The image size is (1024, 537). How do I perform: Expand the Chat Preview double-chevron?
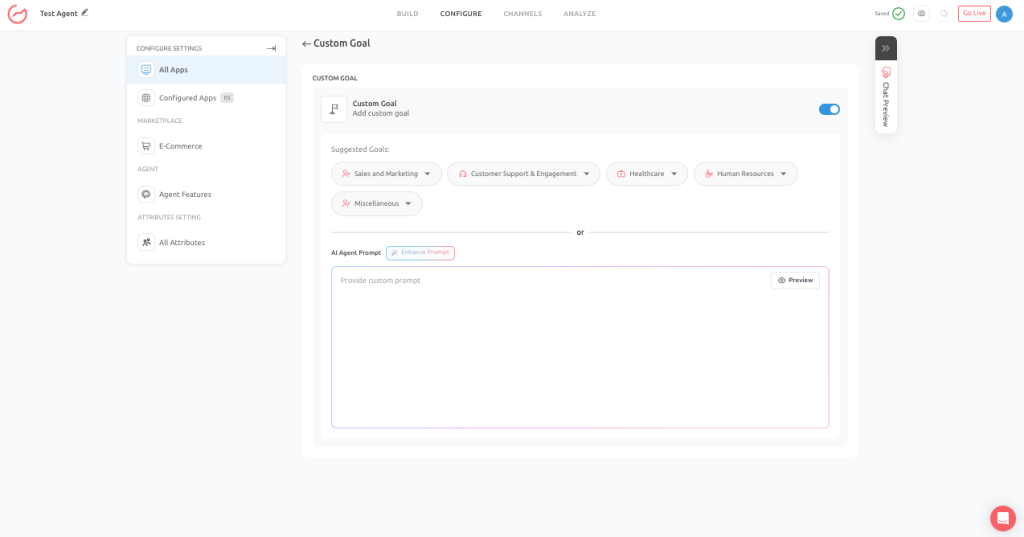(886, 48)
